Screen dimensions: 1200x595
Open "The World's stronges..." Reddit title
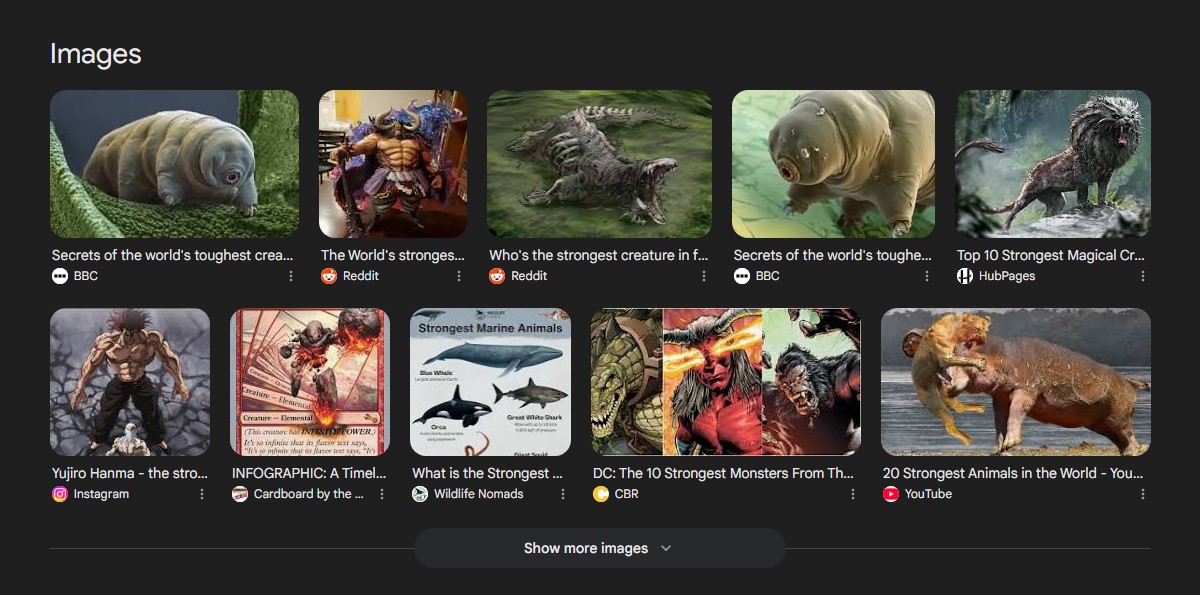[x=393, y=255]
